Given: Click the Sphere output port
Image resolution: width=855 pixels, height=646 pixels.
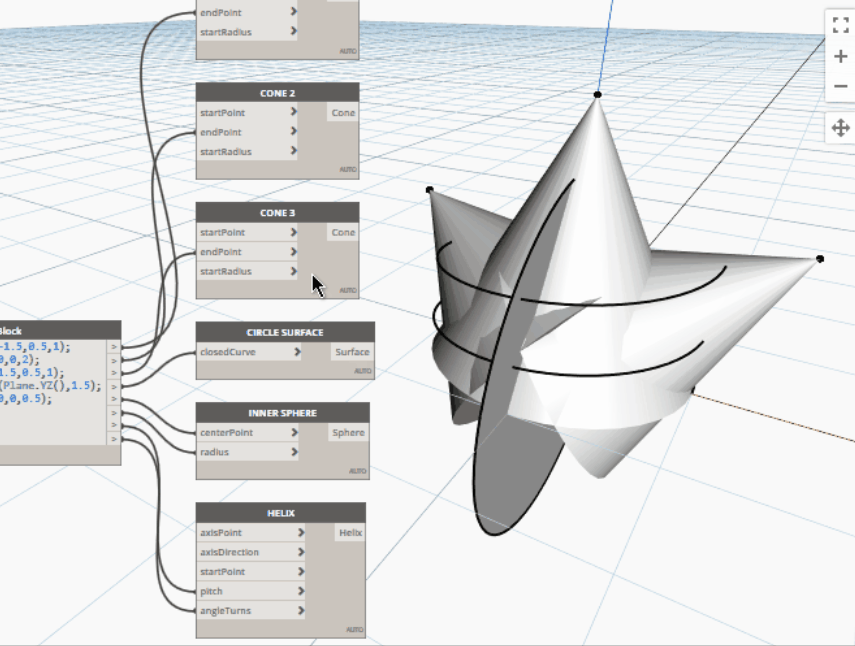Looking at the screenshot, I should [x=348, y=432].
